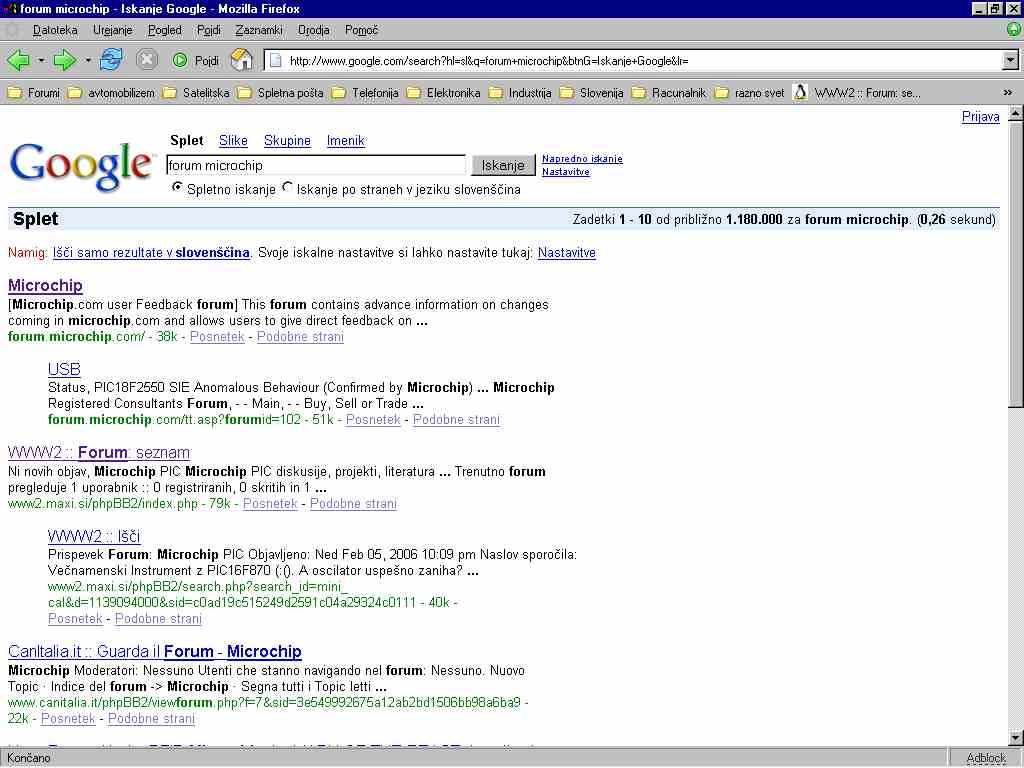Open CanItalia.it Forum - Microchip result
This screenshot has height=768, width=1024.
coord(155,652)
